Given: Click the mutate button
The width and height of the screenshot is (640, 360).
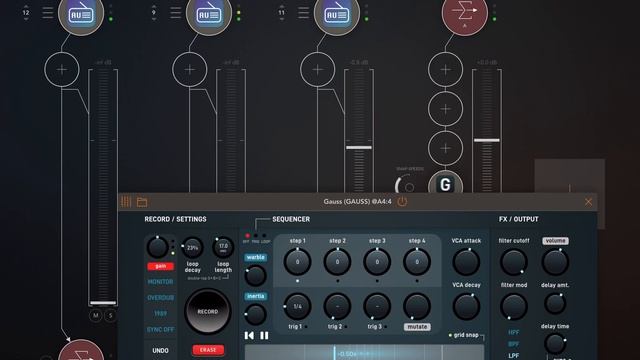Looking at the screenshot, I should click(x=417, y=327).
